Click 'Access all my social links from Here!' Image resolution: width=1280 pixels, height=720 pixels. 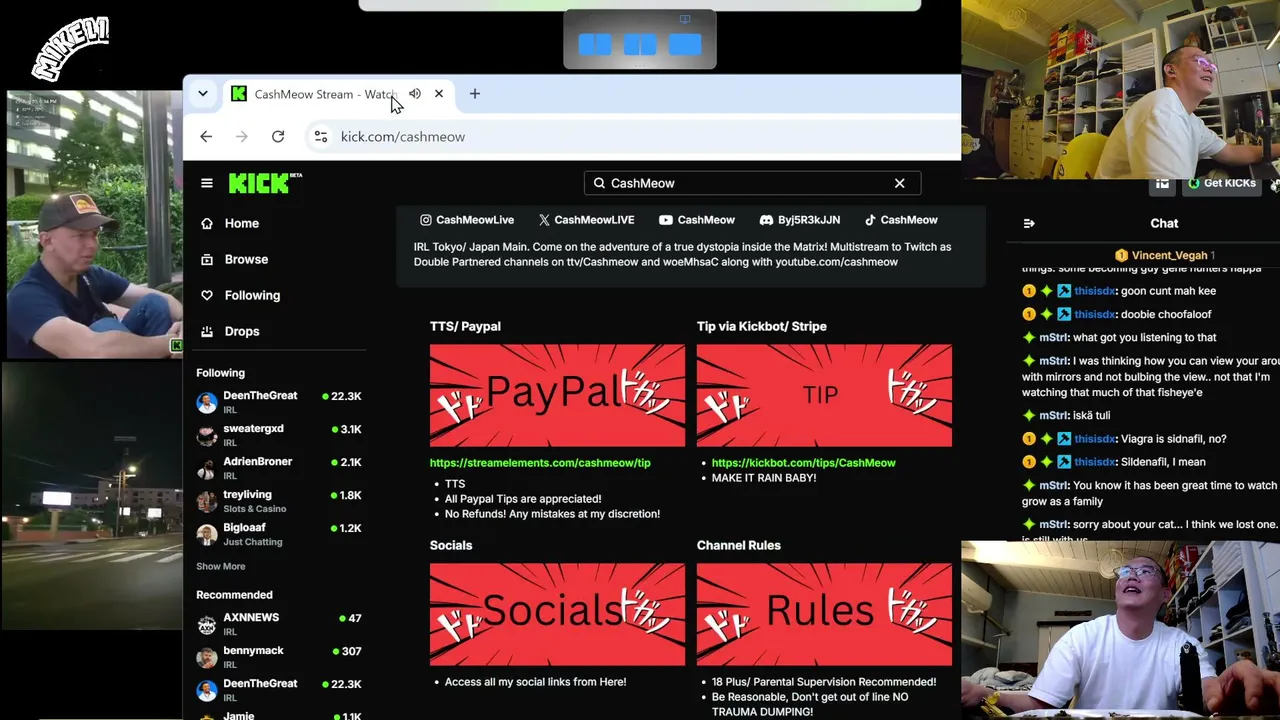(536, 682)
